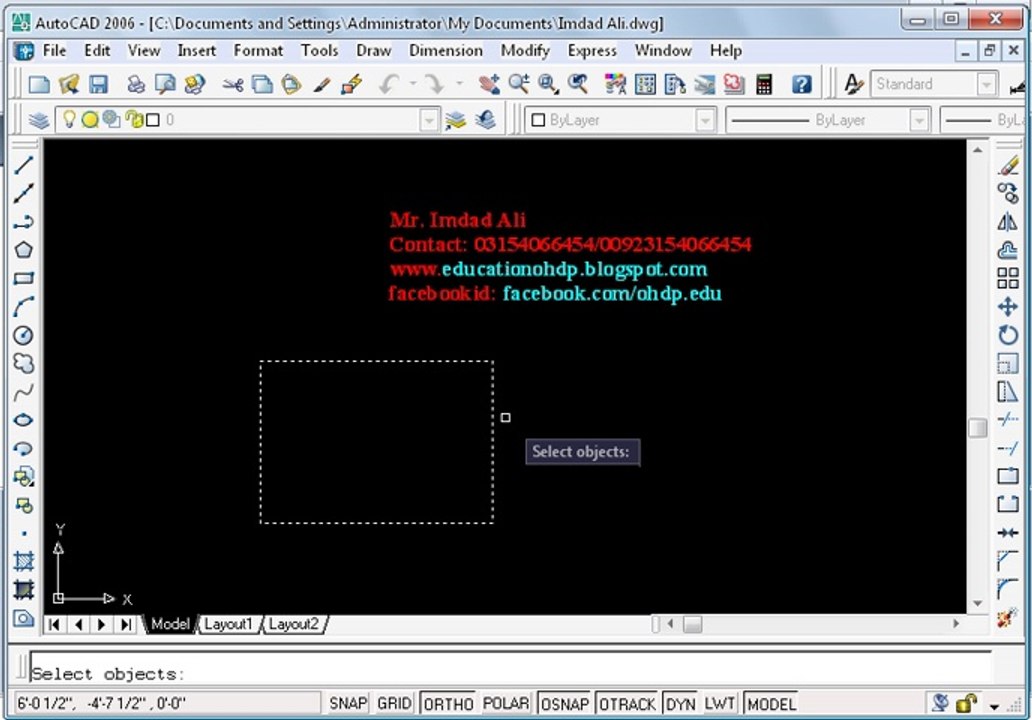
Task: Open the undo history dropdown arrow
Action: [x=413, y=84]
